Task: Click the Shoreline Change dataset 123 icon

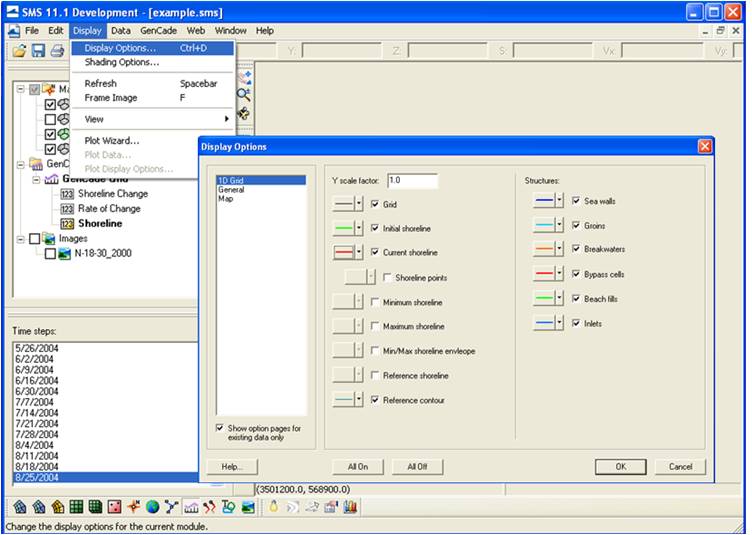Action: [67, 194]
